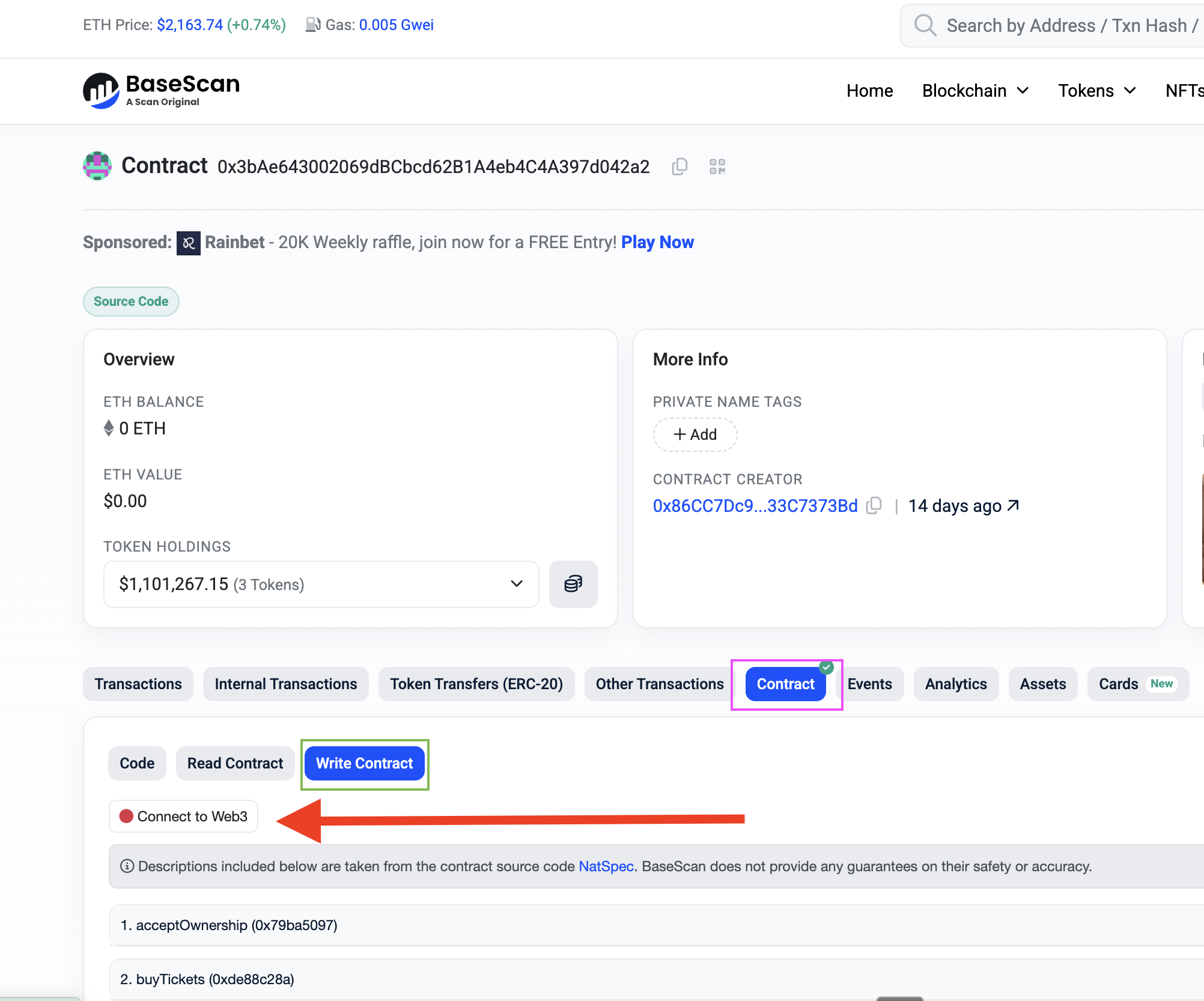The height and width of the screenshot is (1001, 1204).
Task: Click the Rainbet sponsor logo
Action: 188,243
